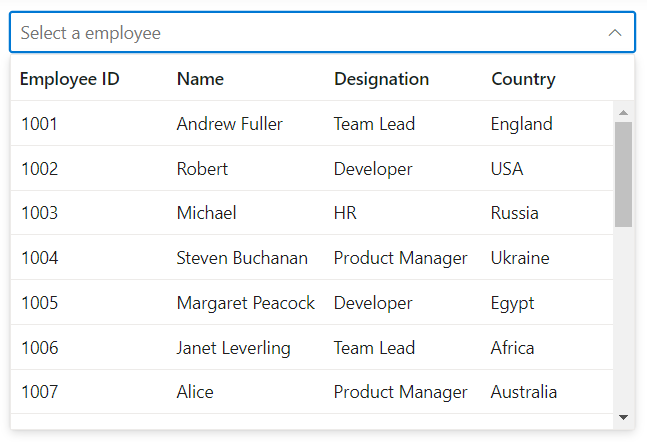Click the Russia country cell
This screenshot has height=442, width=647.
click(x=515, y=213)
